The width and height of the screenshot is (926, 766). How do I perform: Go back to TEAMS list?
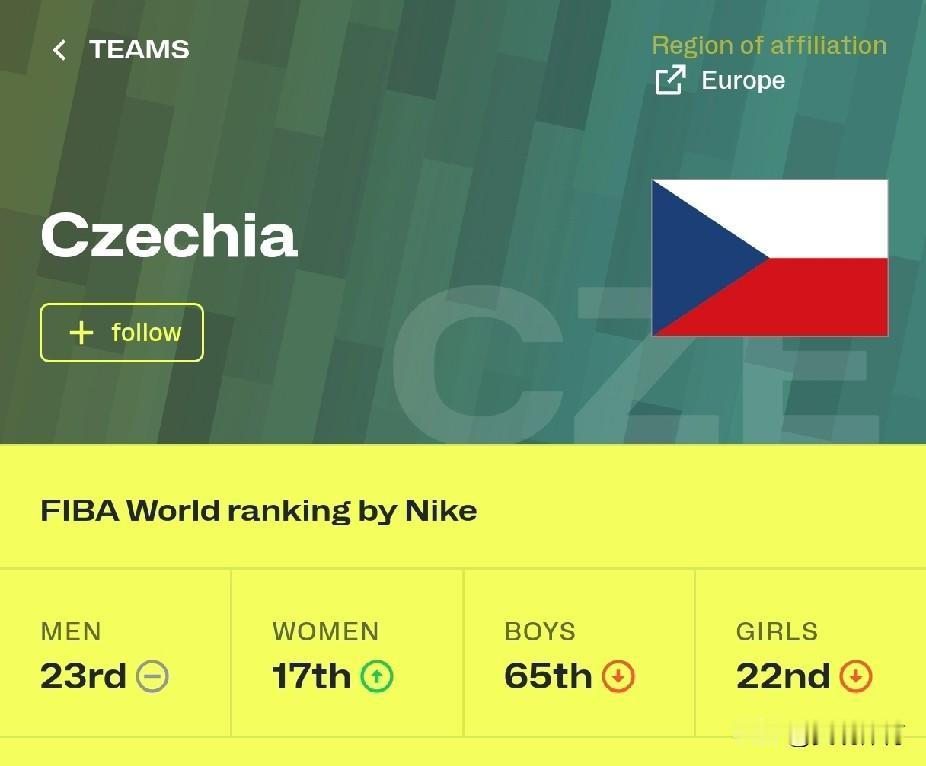coord(138,49)
